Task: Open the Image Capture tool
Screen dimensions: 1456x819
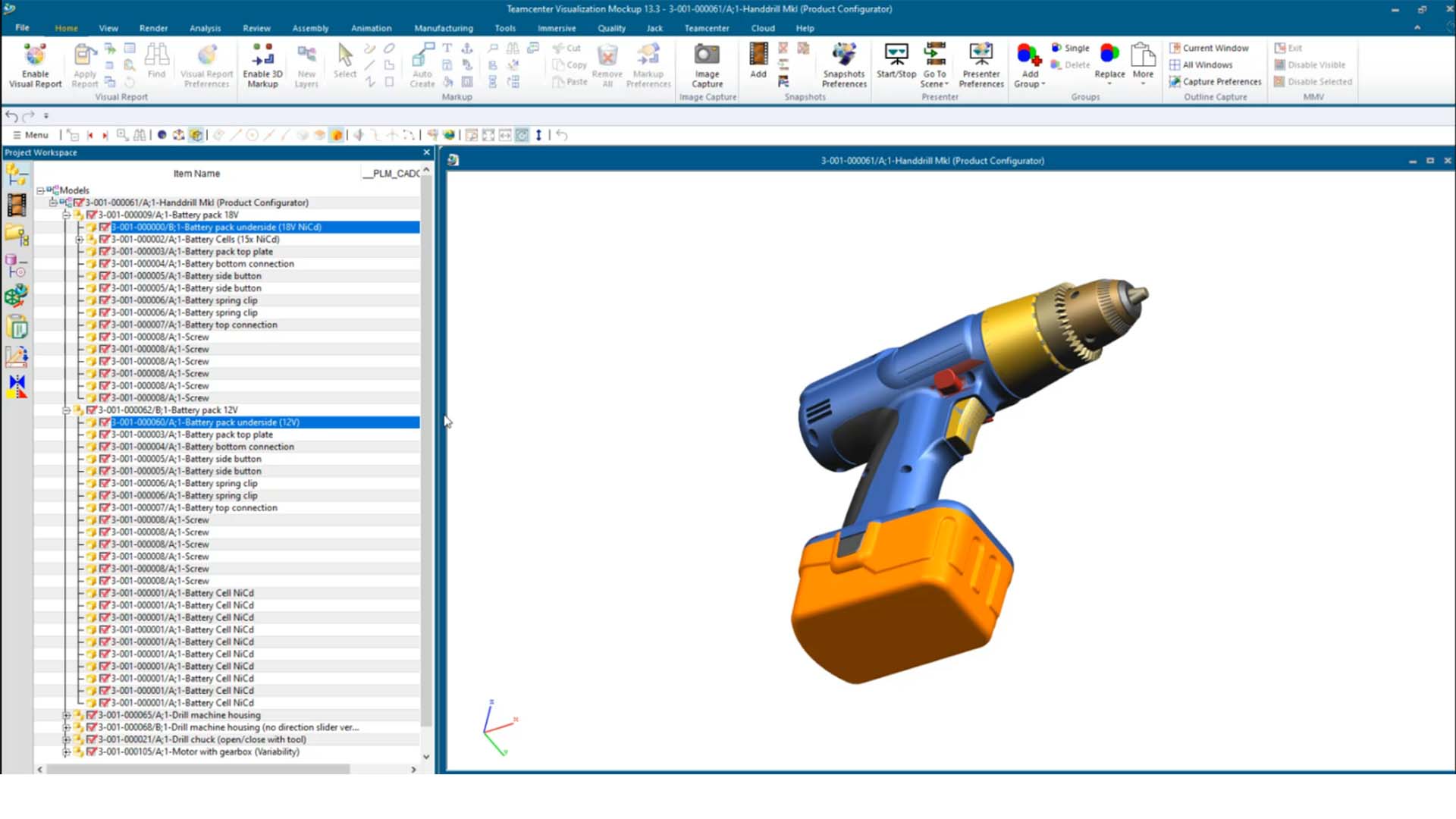Action: pyautogui.click(x=707, y=64)
